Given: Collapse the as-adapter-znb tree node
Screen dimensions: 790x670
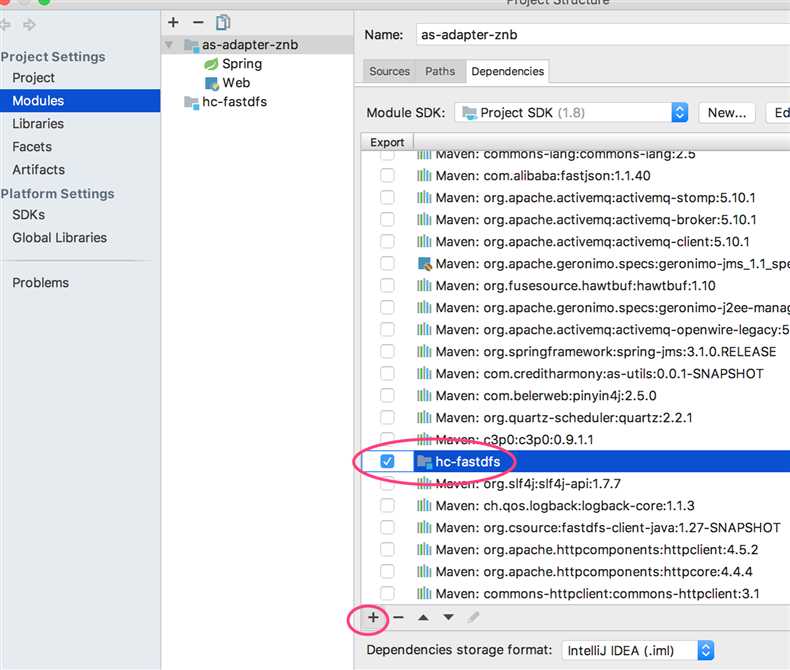Looking at the screenshot, I should point(169,45).
